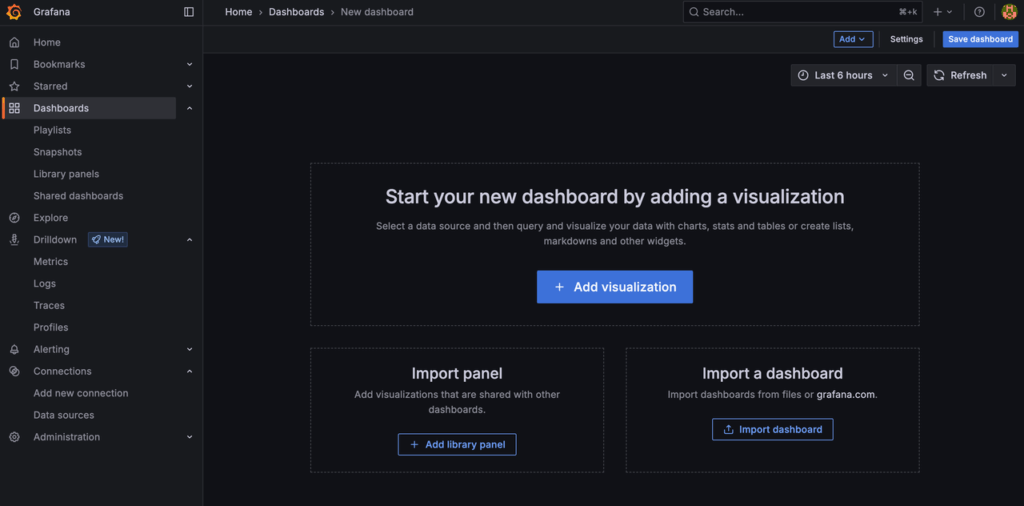Open the Add dropdown in toolbar
Viewport: 1024px width, 506px height.
(x=853, y=39)
